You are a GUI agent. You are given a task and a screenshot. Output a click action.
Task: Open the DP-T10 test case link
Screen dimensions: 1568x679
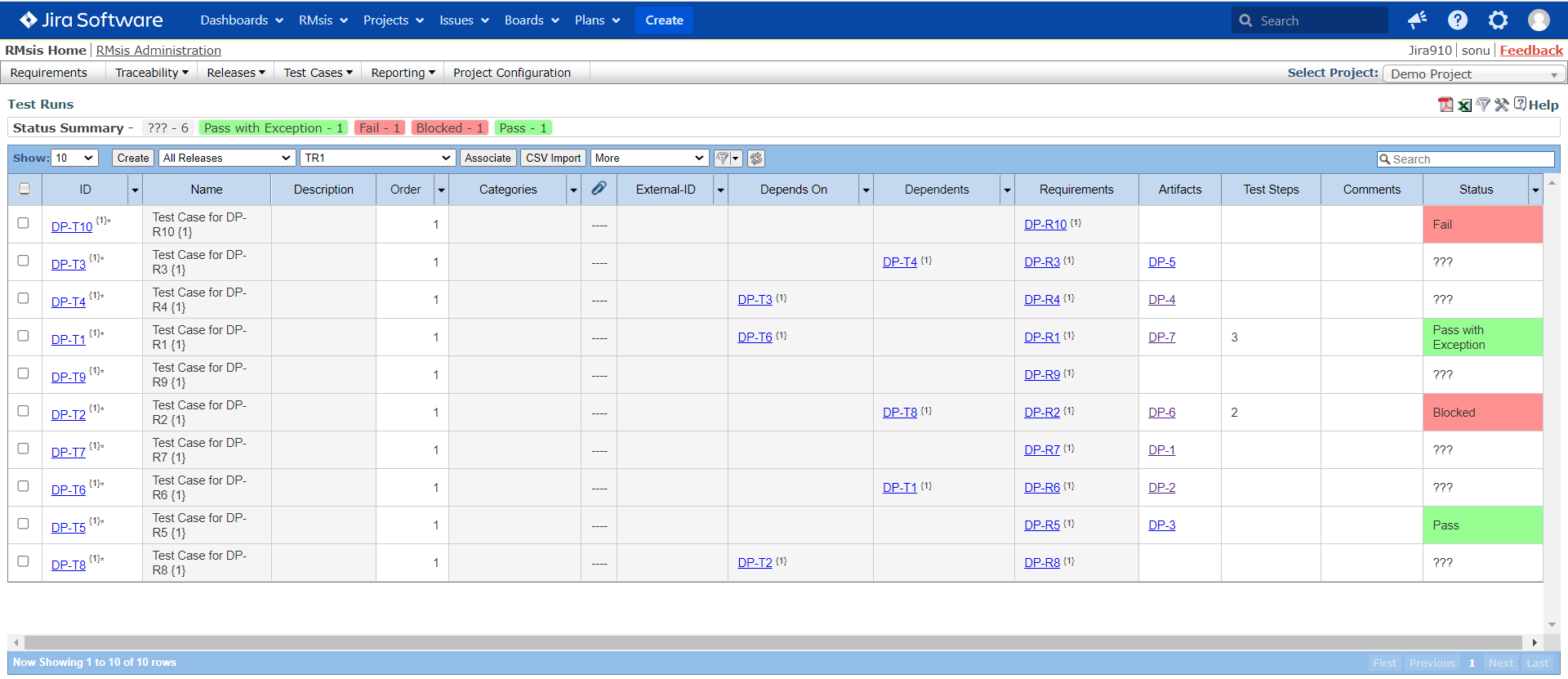tap(72, 227)
